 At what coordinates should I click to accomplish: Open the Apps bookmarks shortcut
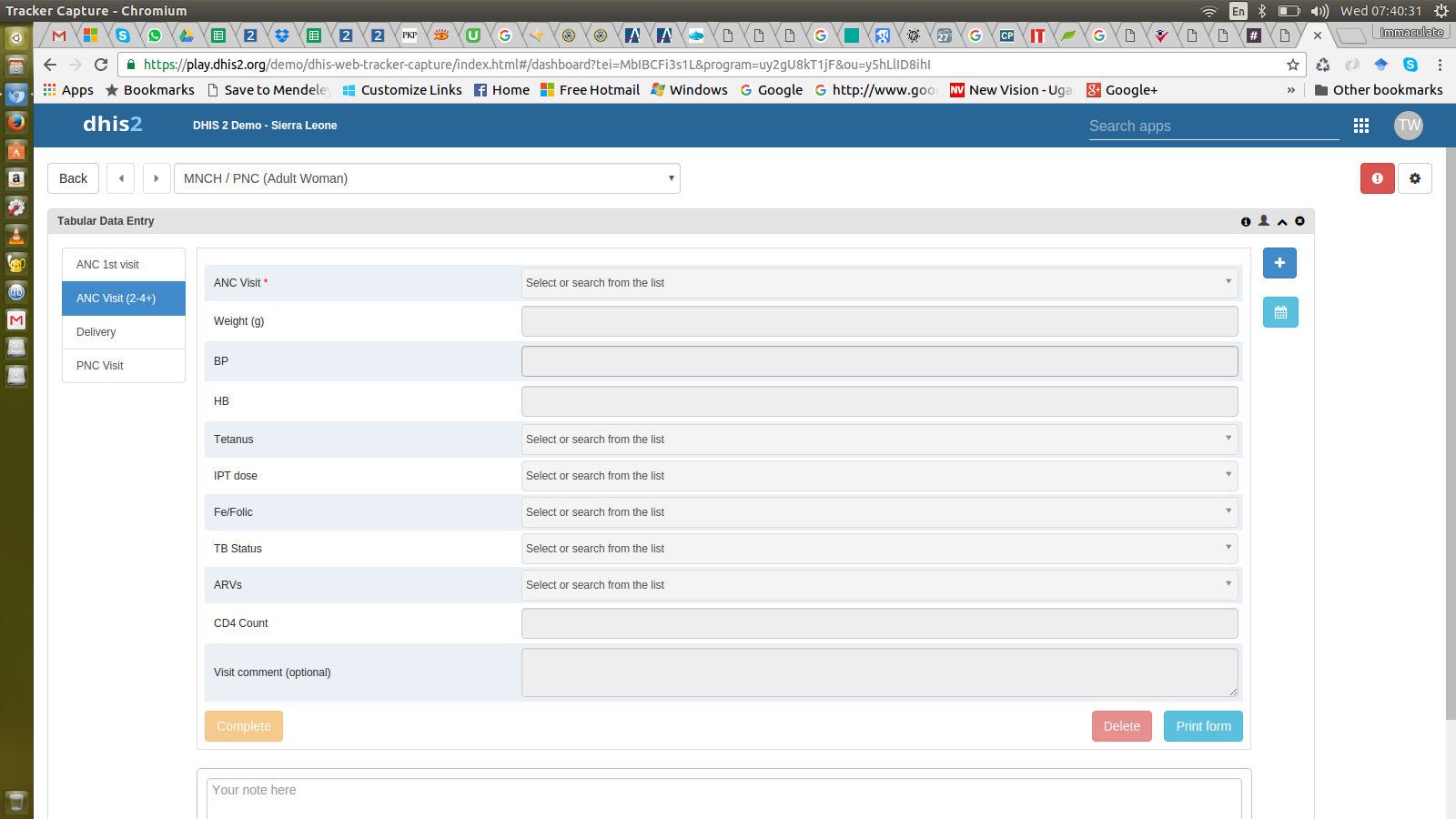[x=68, y=90]
